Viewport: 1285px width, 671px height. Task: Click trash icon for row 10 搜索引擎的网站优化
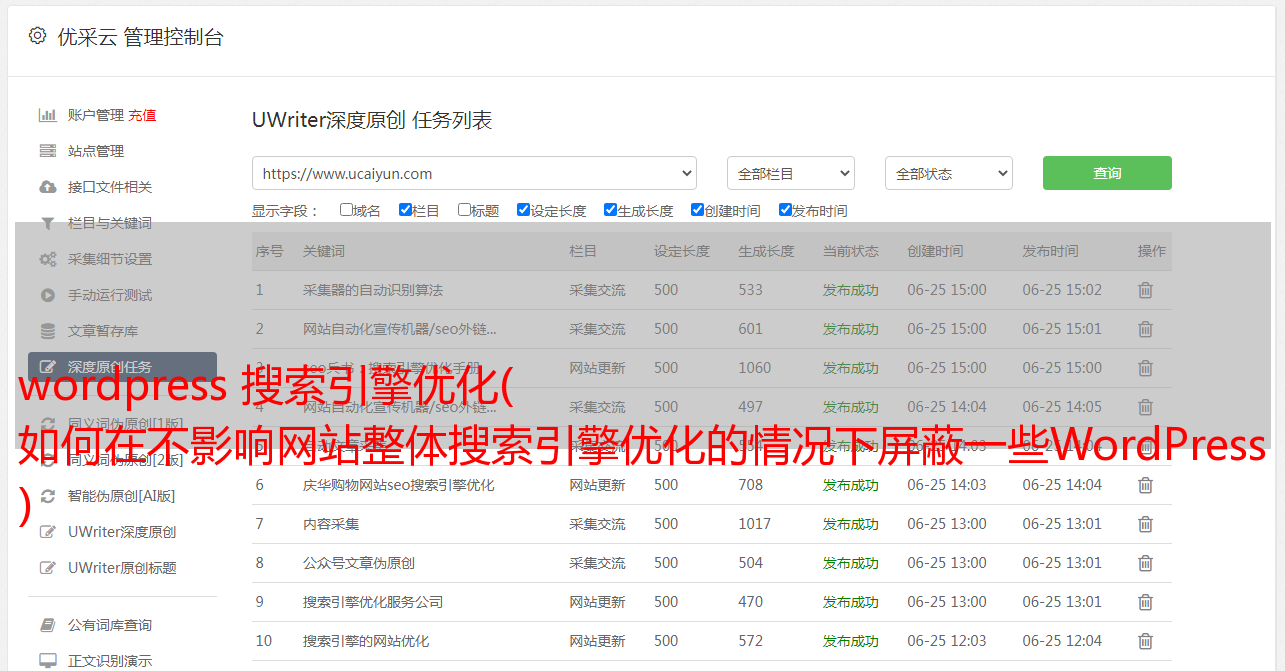(1145, 641)
